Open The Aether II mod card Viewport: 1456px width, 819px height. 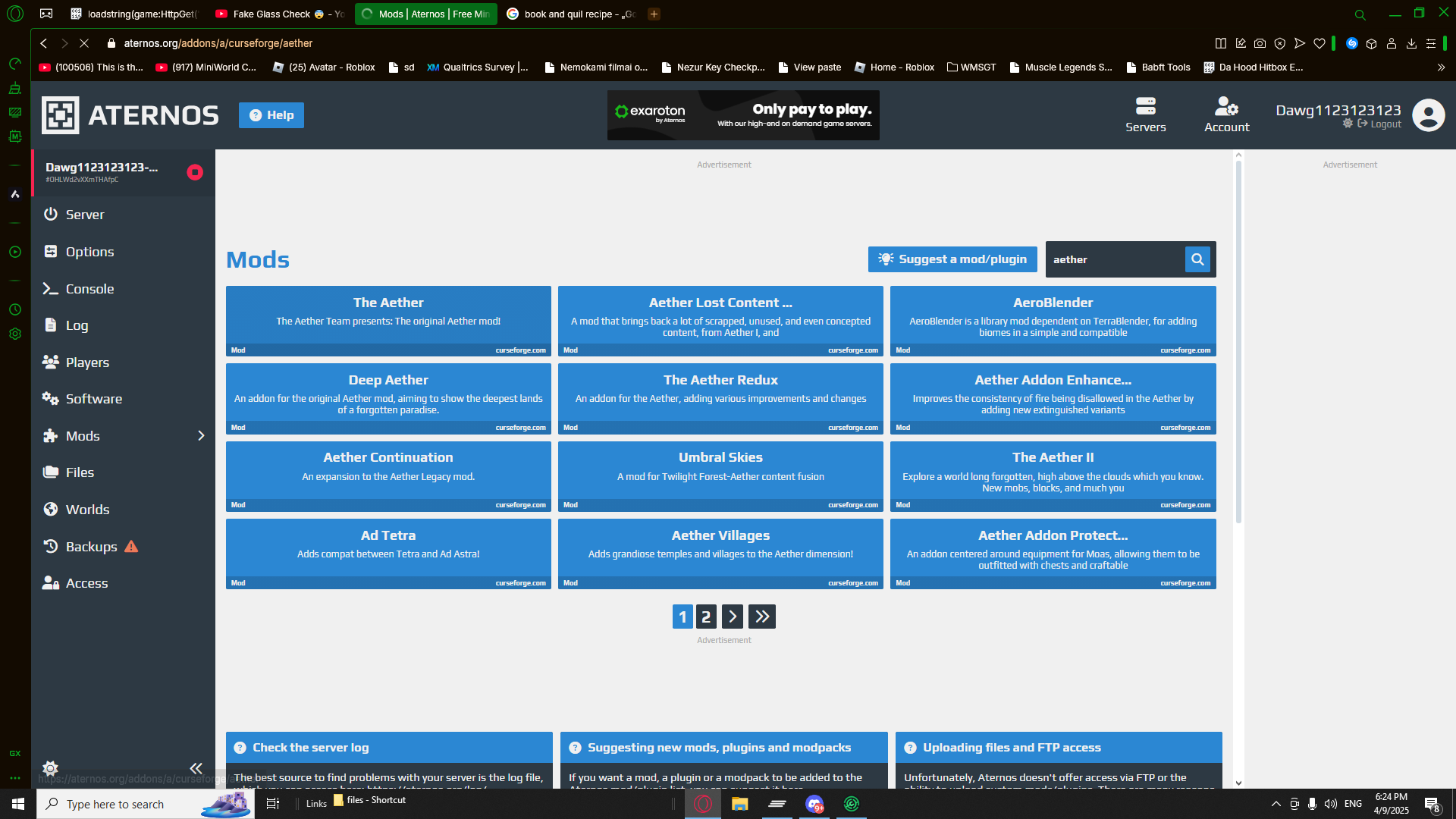click(1053, 476)
